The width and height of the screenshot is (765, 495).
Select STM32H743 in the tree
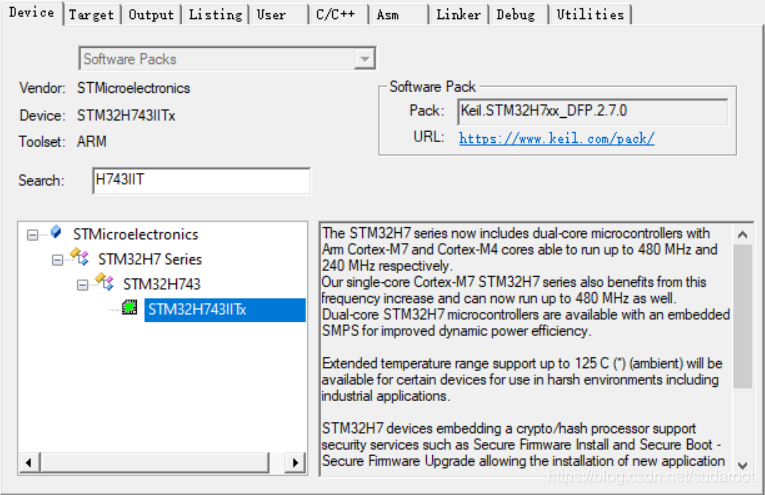(161, 284)
